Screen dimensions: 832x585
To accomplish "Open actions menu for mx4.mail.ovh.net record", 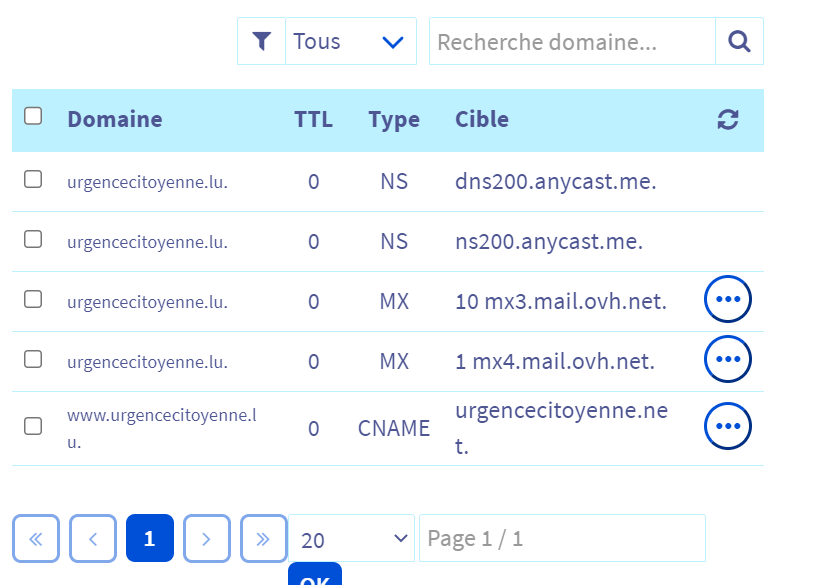I will (728, 359).
